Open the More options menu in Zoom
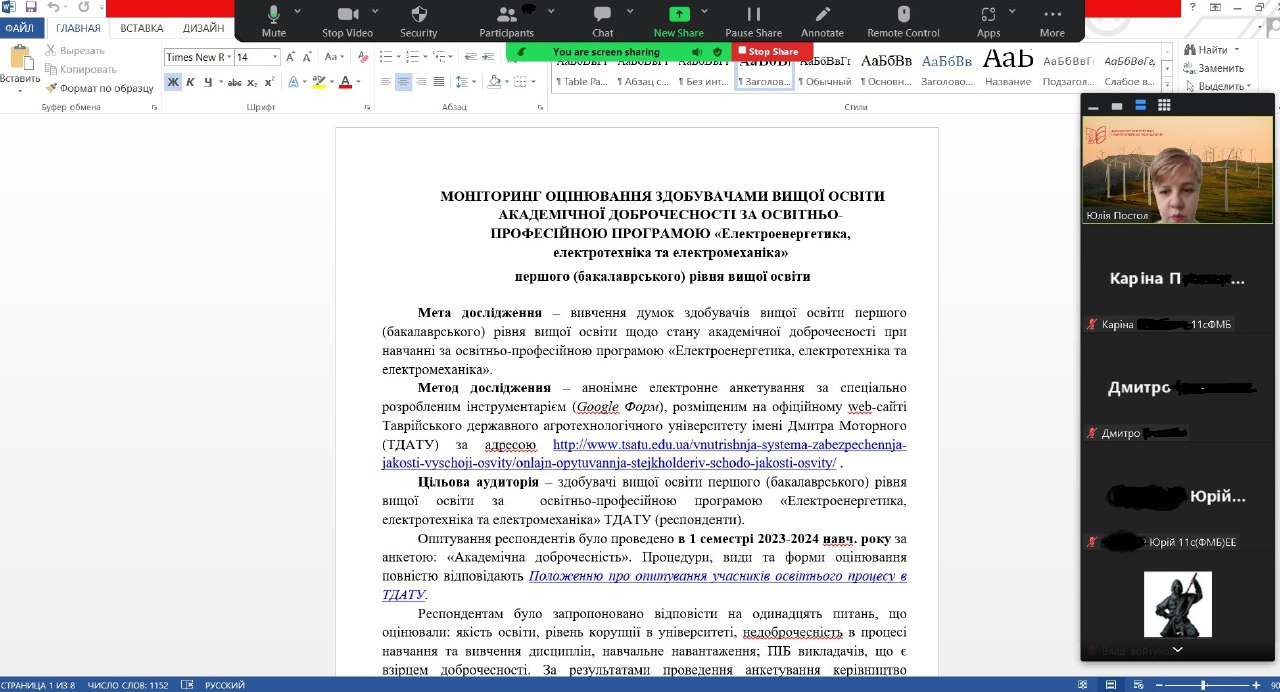The height and width of the screenshot is (692, 1280). (1052, 21)
